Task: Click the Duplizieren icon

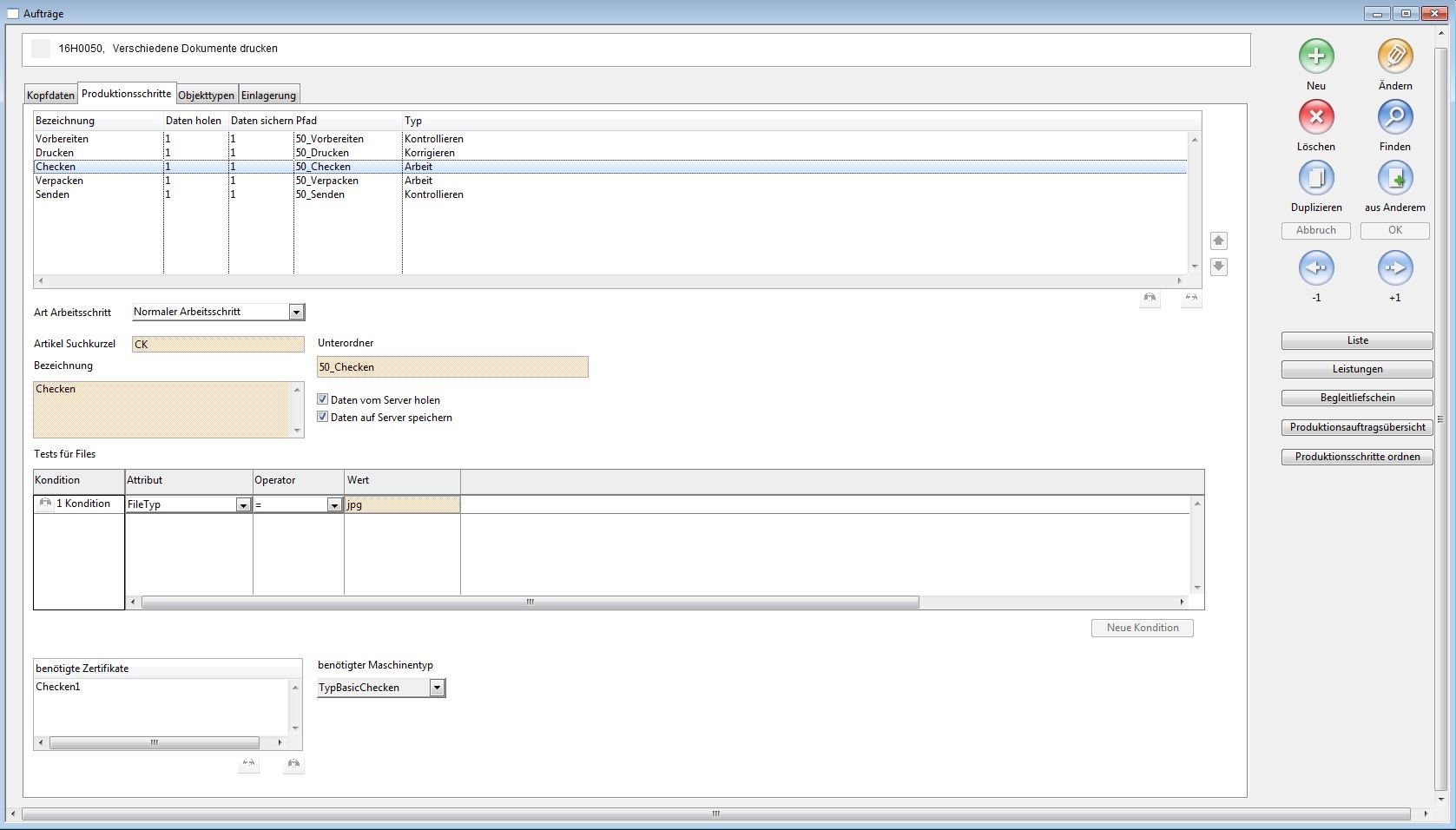Action: tap(1315, 178)
